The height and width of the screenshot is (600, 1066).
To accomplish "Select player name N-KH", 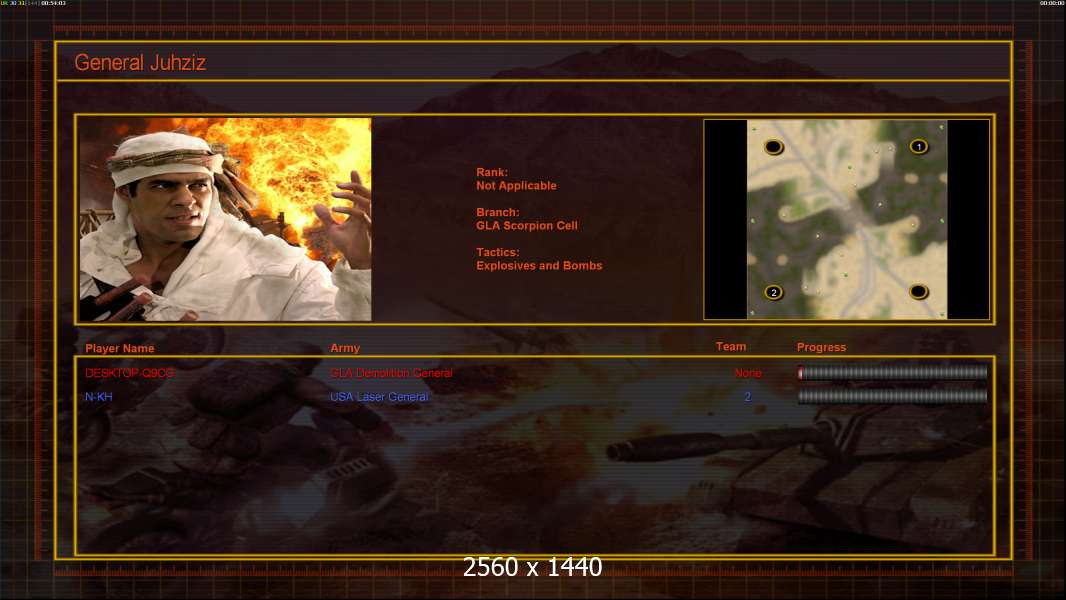I will point(99,397).
